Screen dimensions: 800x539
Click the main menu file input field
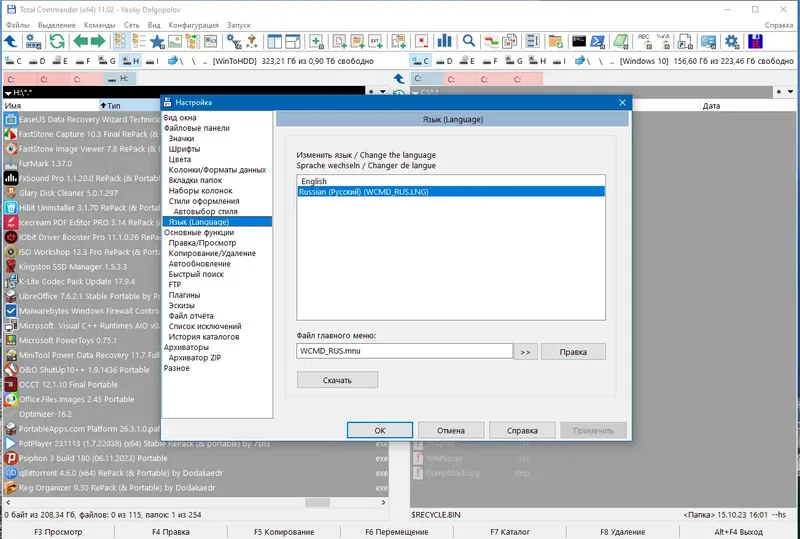coord(405,351)
